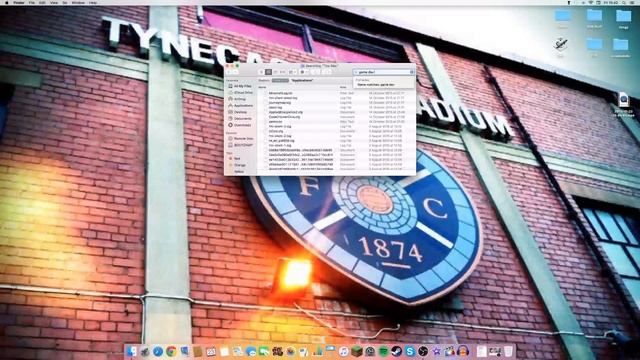Switch Finder to list view
Viewport: 640px width, 360px height.
click(269, 72)
